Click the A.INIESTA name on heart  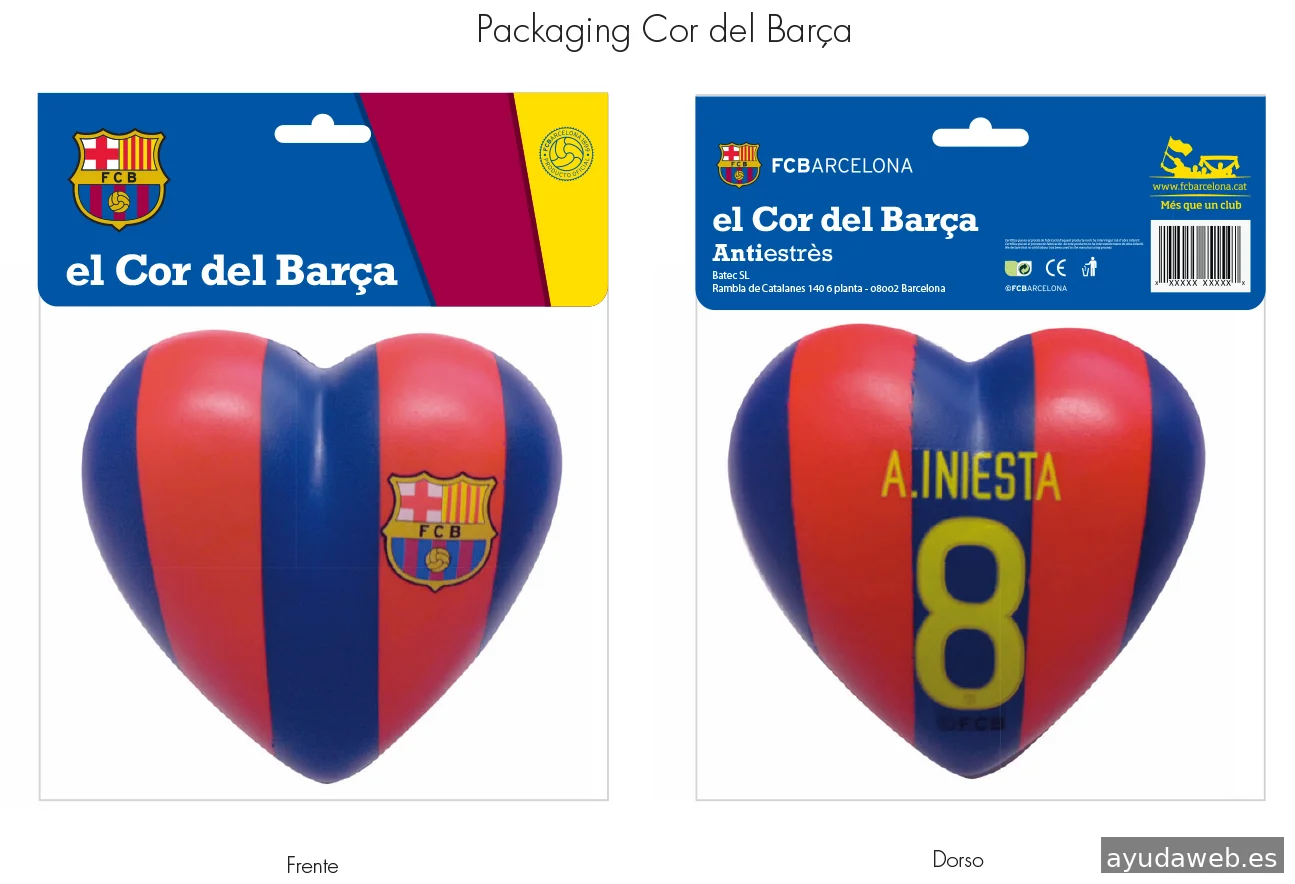pos(970,477)
